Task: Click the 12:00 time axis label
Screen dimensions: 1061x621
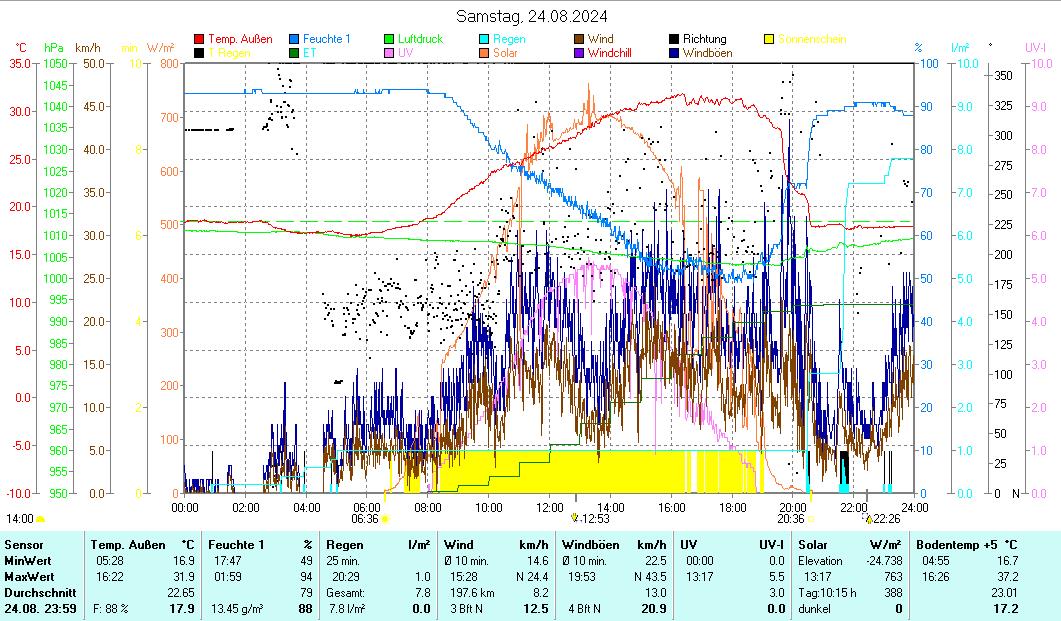Action: coord(550,507)
